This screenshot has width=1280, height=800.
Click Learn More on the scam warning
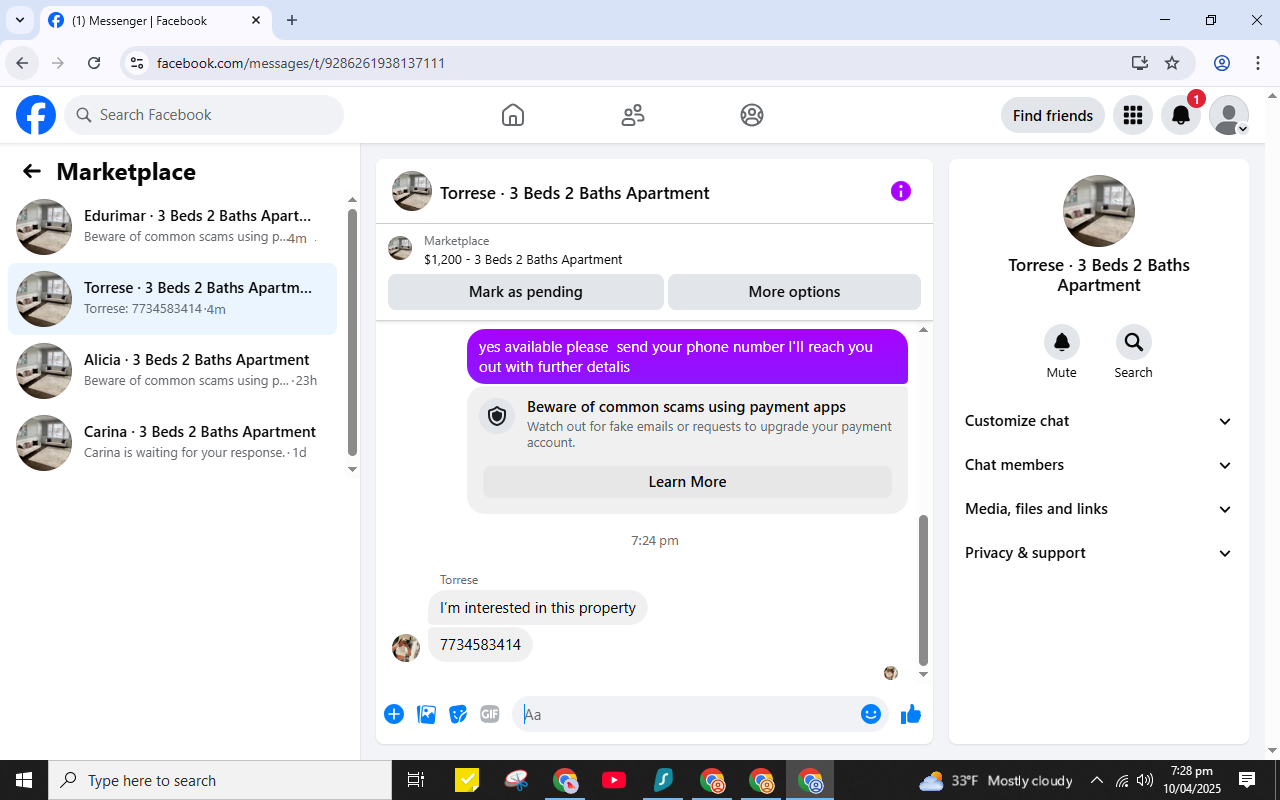point(687,481)
